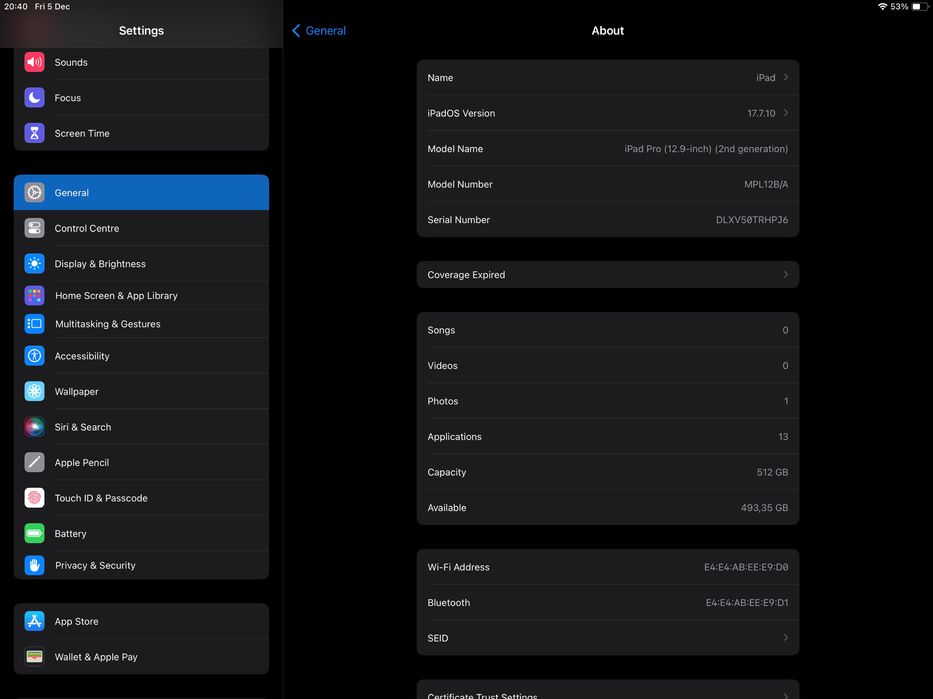Open Wallet & Apple Pay settings

[141, 657]
